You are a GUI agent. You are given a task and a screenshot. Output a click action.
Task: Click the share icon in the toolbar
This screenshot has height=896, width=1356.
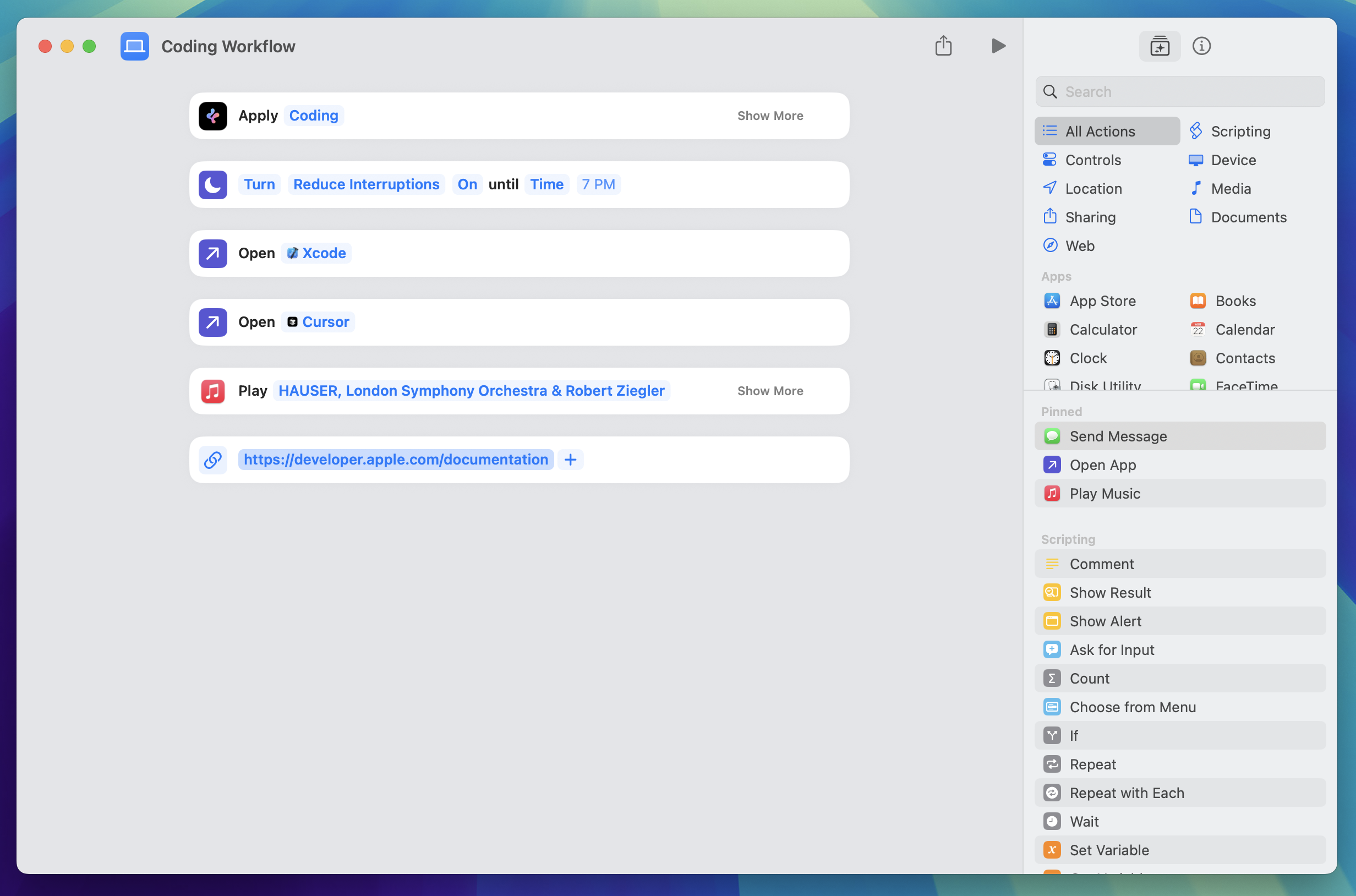coord(943,46)
